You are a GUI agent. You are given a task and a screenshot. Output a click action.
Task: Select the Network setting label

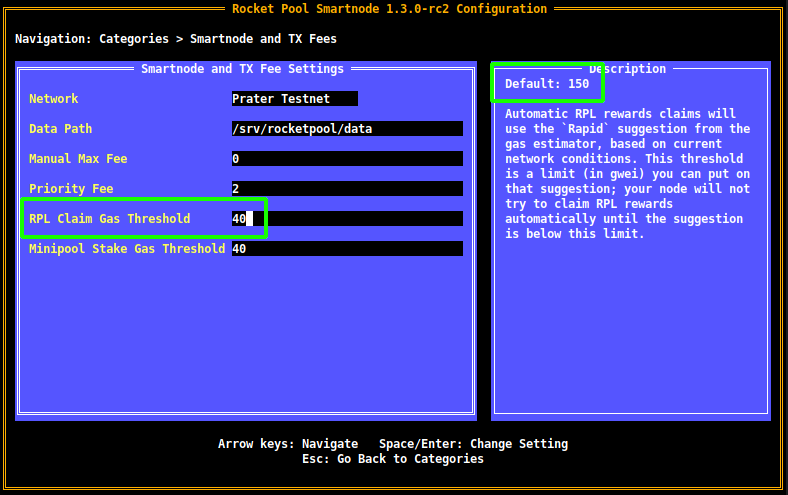pos(53,99)
